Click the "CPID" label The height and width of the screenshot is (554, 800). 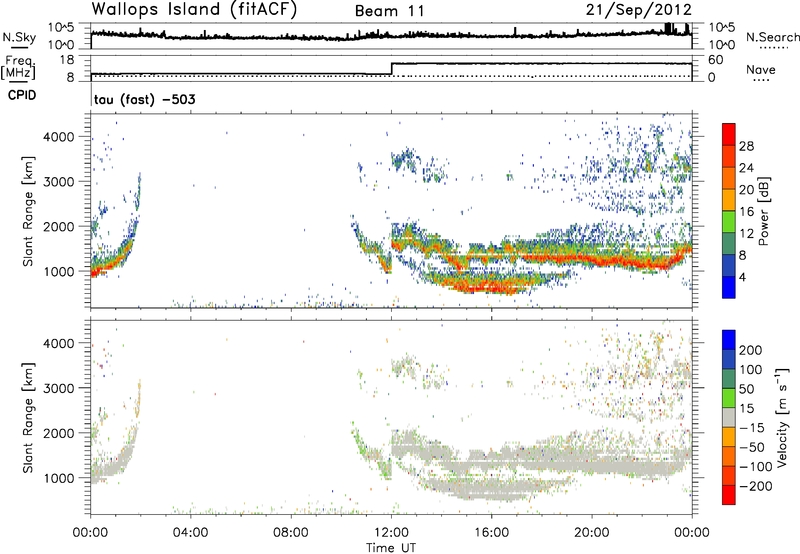(22, 95)
